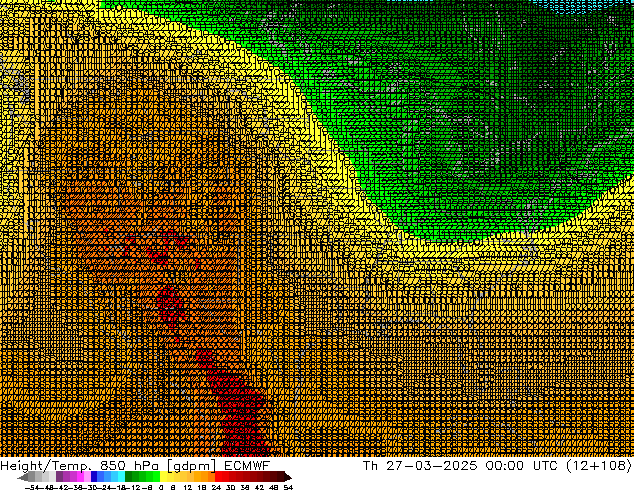Click the "24" legend value

[x=216, y=487]
